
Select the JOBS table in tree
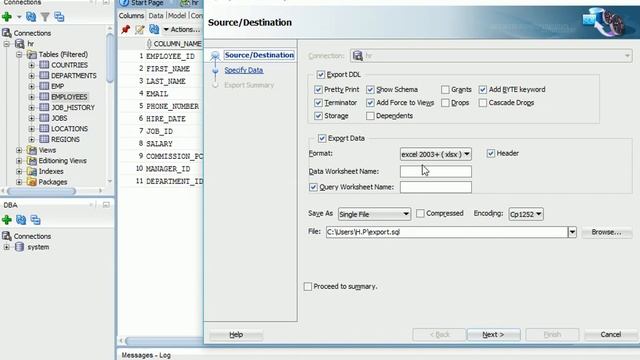pyautogui.click(x=59, y=118)
